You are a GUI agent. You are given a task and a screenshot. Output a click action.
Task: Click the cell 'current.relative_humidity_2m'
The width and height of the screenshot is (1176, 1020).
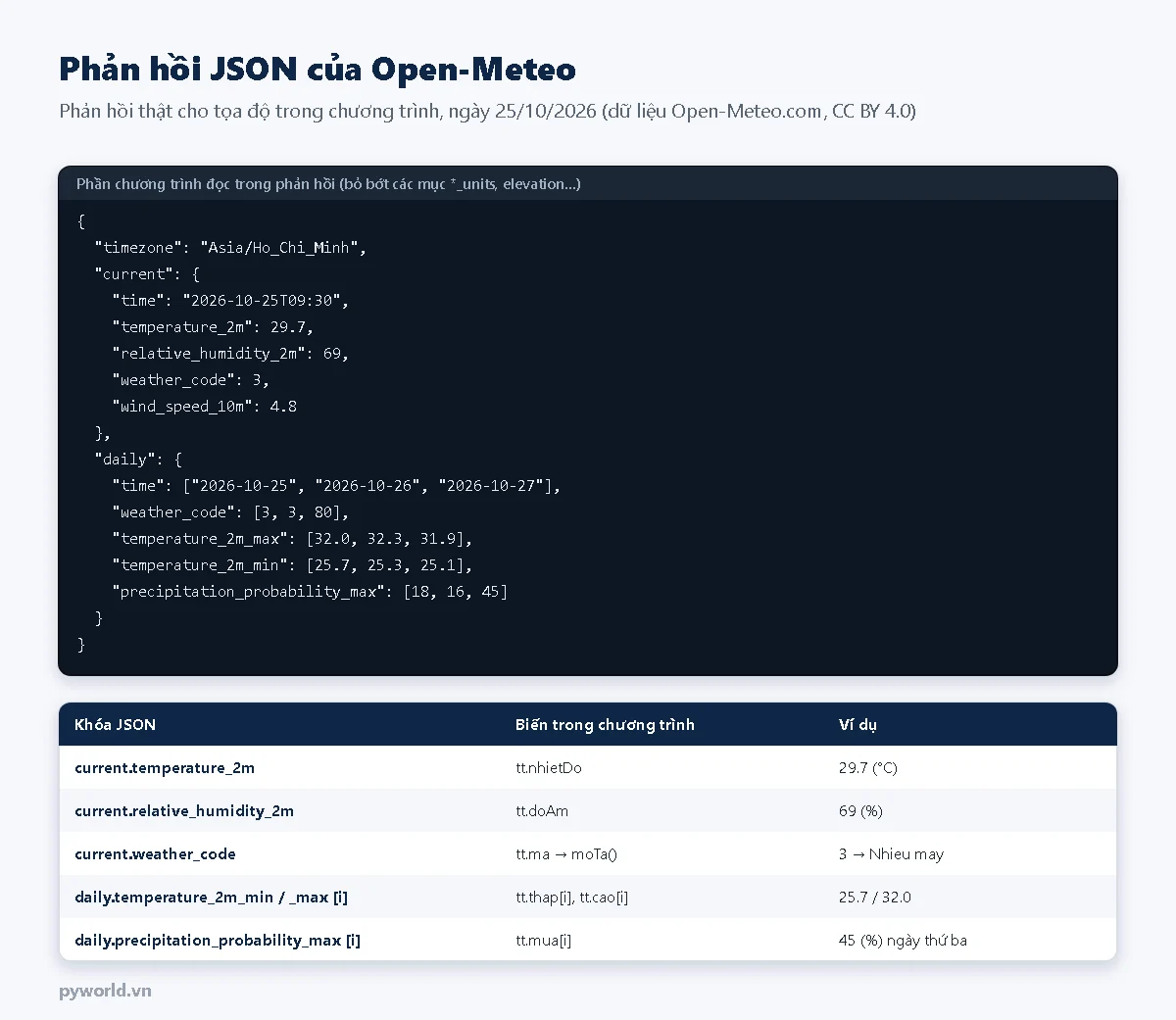pos(184,811)
